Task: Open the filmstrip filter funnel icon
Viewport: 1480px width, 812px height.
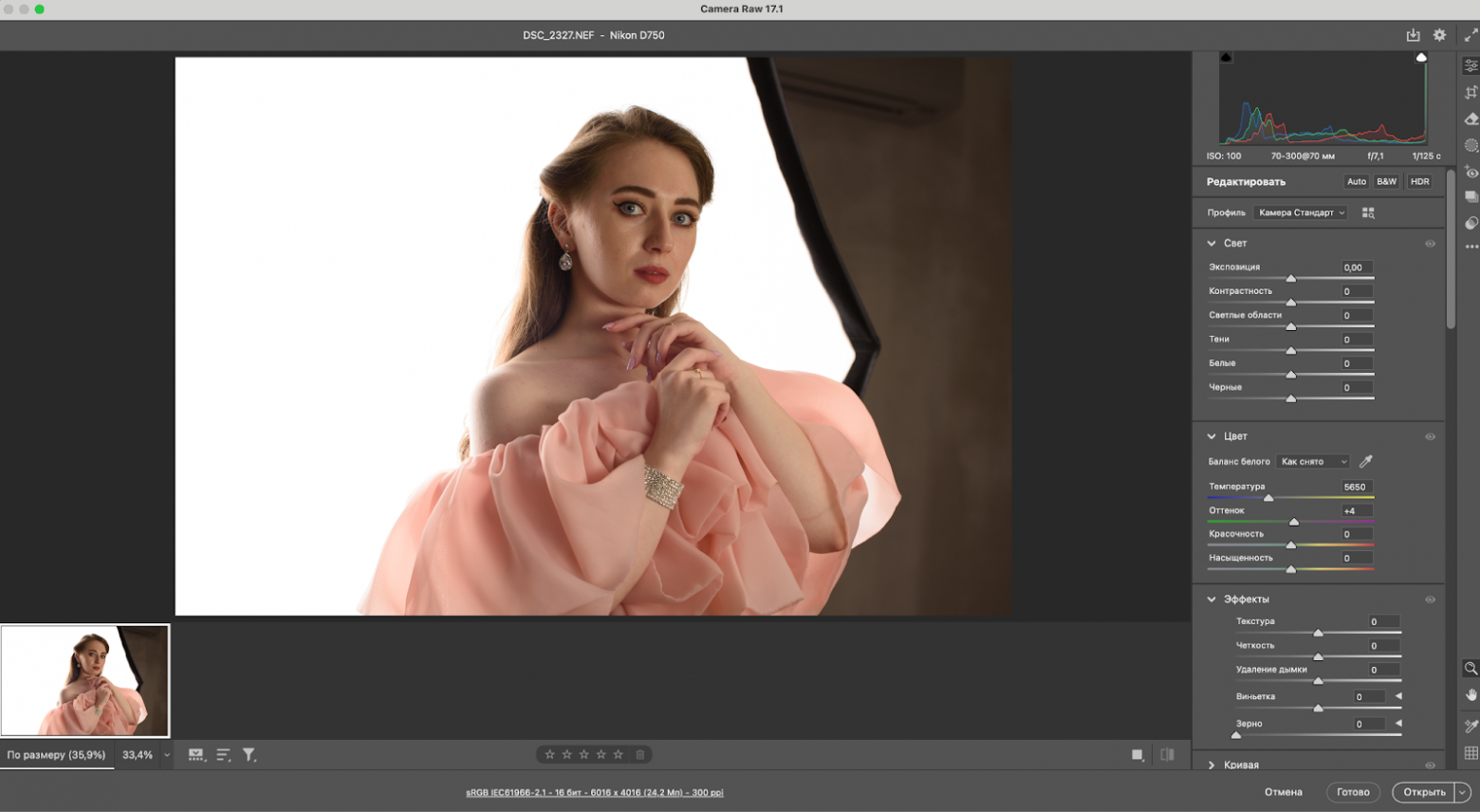Action: point(249,755)
